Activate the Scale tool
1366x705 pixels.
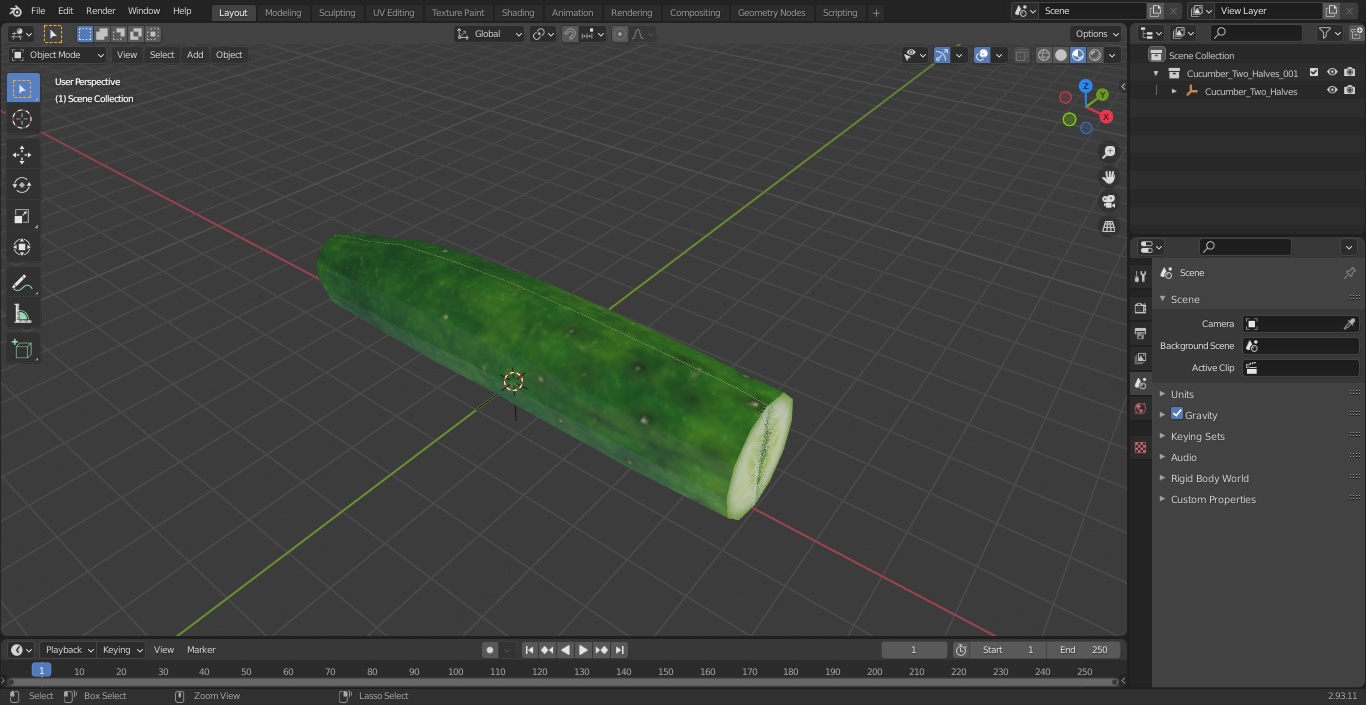click(x=22, y=216)
